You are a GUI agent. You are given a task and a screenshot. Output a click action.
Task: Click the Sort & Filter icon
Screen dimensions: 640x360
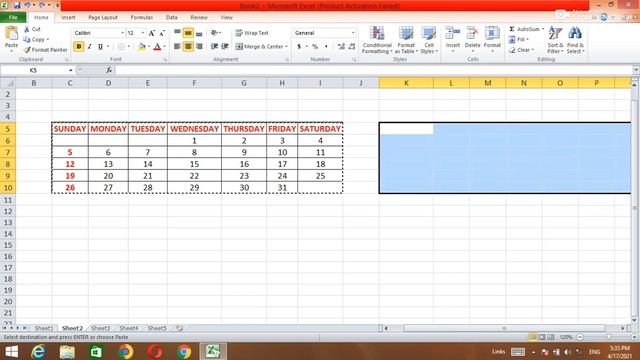coord(555,33)
